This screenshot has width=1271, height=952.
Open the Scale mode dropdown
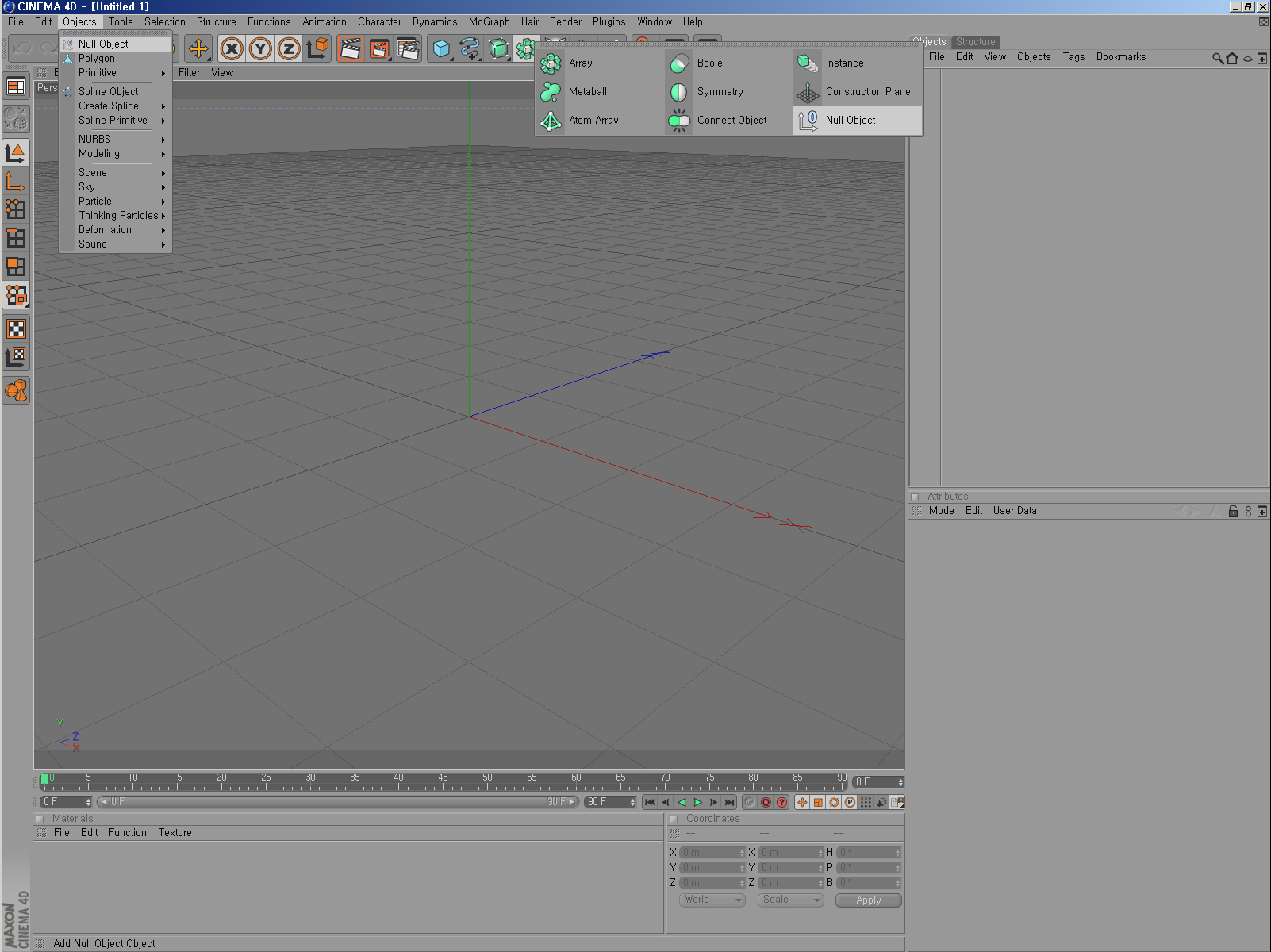[x=791, y=900]
